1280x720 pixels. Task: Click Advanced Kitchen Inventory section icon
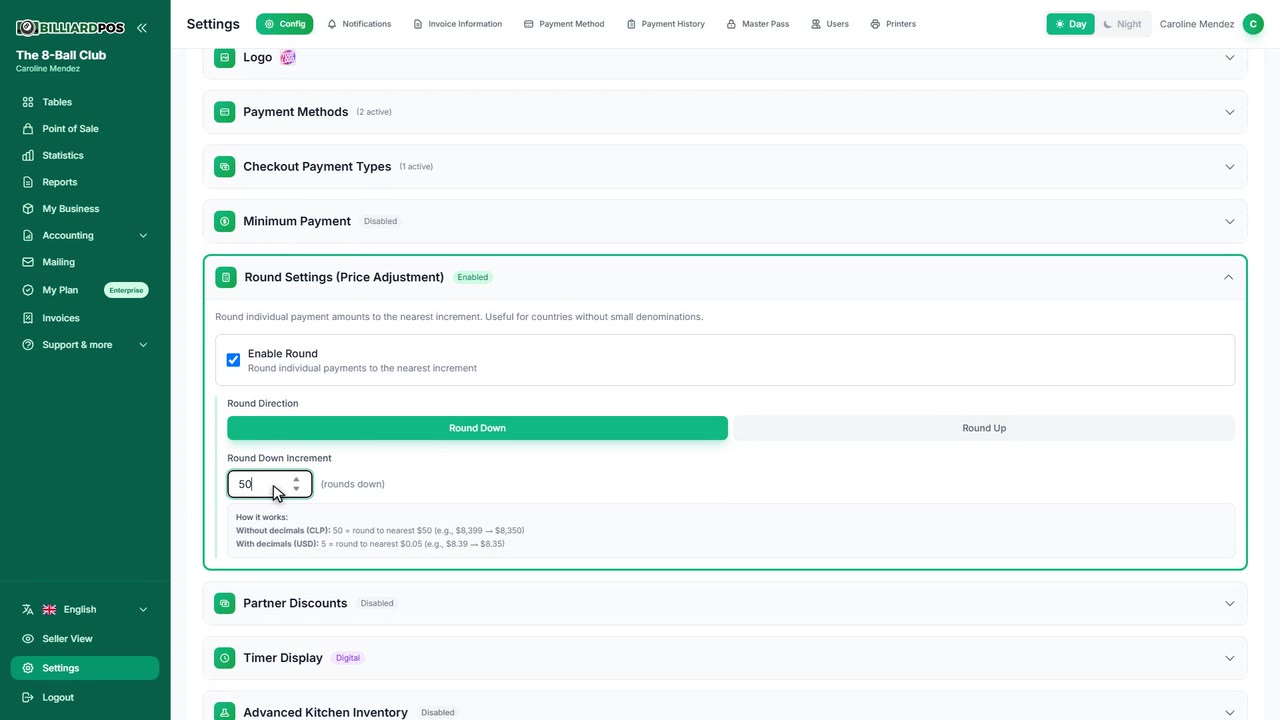click(x=225, y=711)
